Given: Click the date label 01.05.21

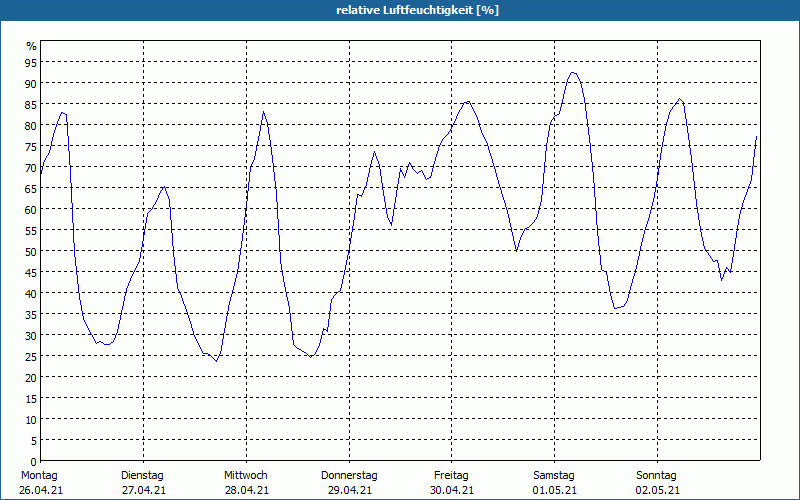Looking at the screenshot, I should coord(554,490).
